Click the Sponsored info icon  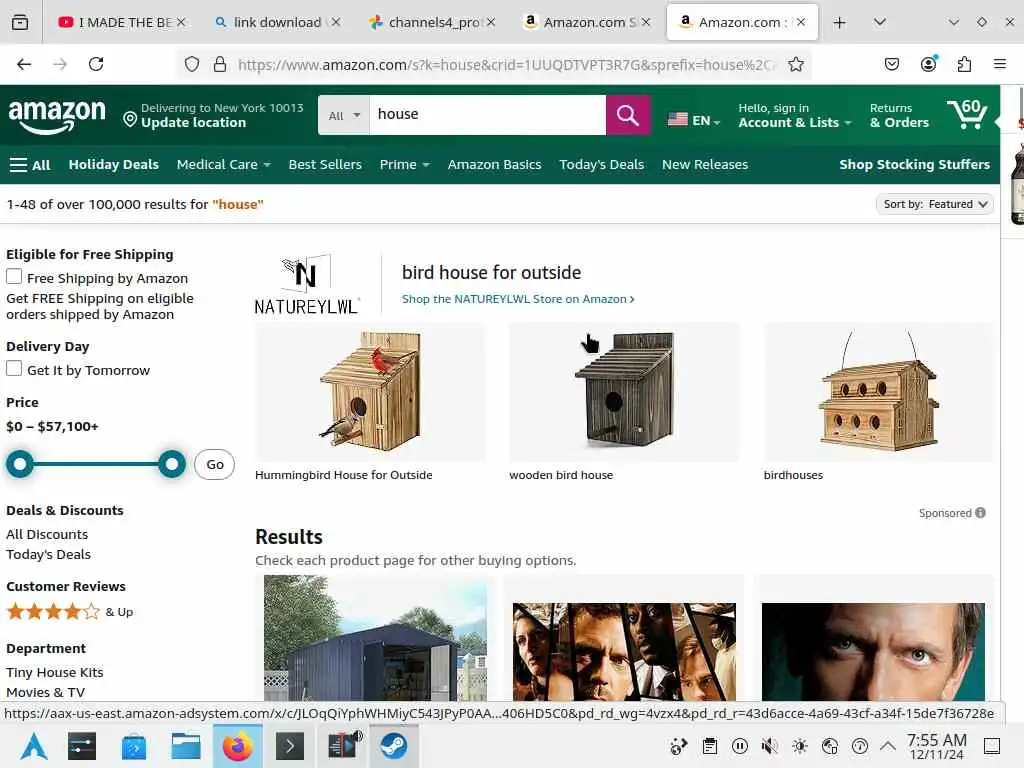point(980,513)
